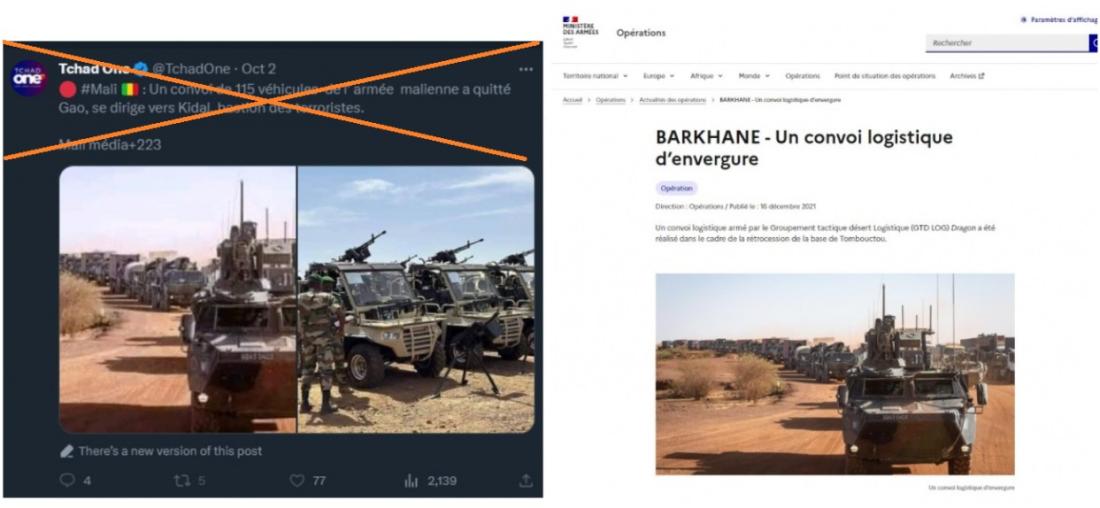The image size is (1100, 508).
Task: Click the share upload icon on the tweet
Action: tap(525, 481)
